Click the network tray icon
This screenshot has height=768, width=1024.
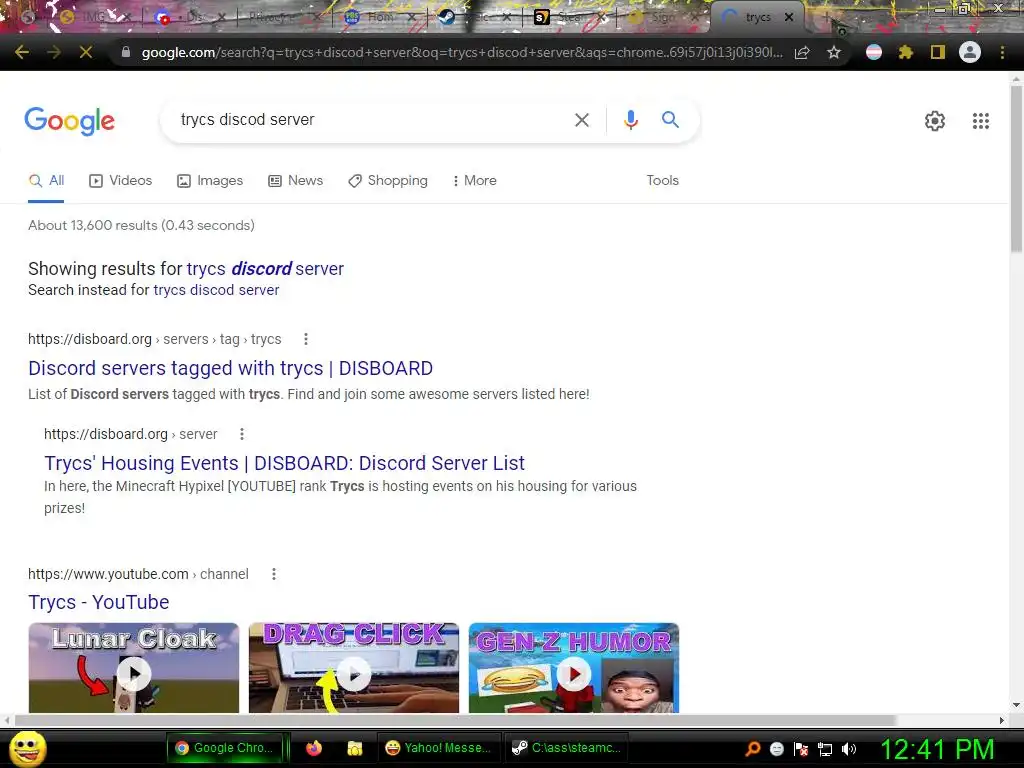pos(825,749)
